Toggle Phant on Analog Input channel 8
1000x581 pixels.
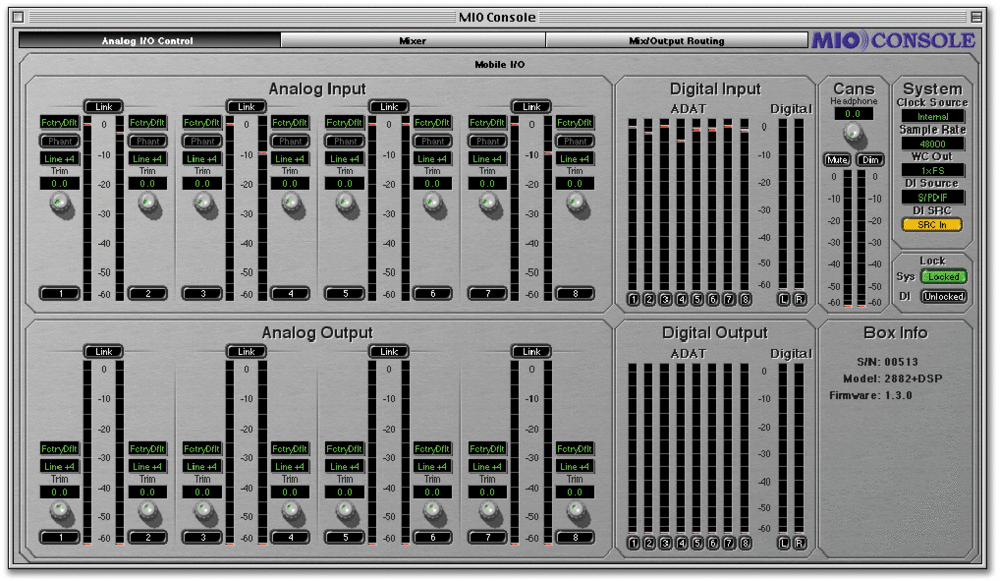575,141
